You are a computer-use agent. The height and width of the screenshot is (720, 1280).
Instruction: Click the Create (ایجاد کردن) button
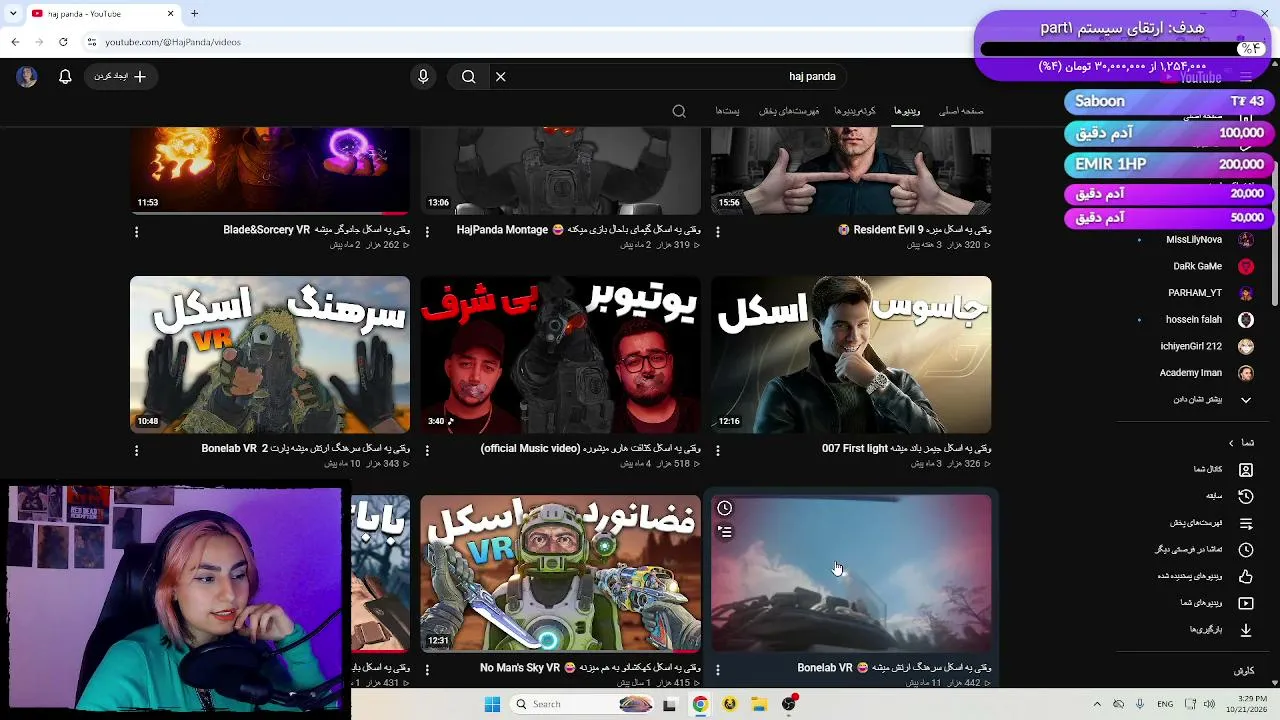click(x=121, y=76)
